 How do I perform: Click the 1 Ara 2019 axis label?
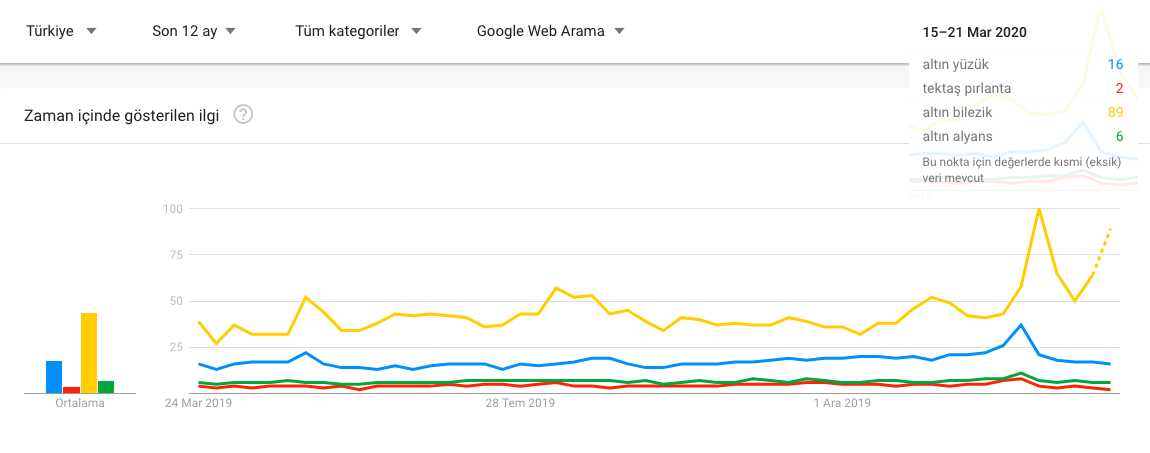[x=842, y=403]
